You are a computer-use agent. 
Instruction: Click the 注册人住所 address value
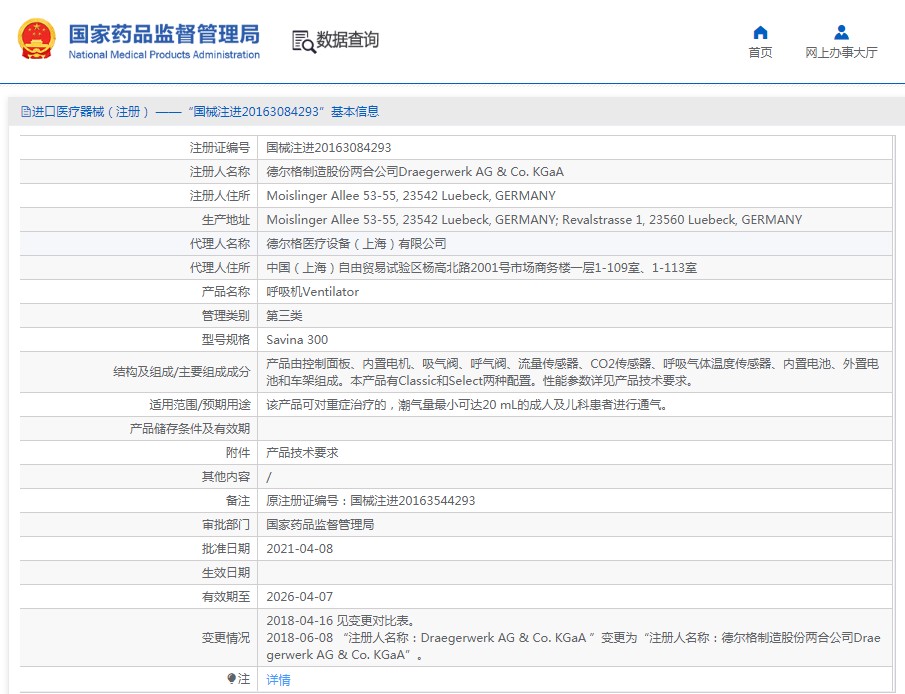[411, 196]
